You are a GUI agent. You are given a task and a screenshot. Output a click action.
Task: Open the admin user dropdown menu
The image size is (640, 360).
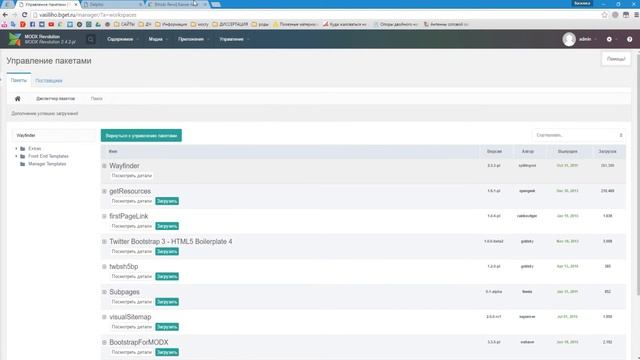pyautogui.click(x=588, y=39)
